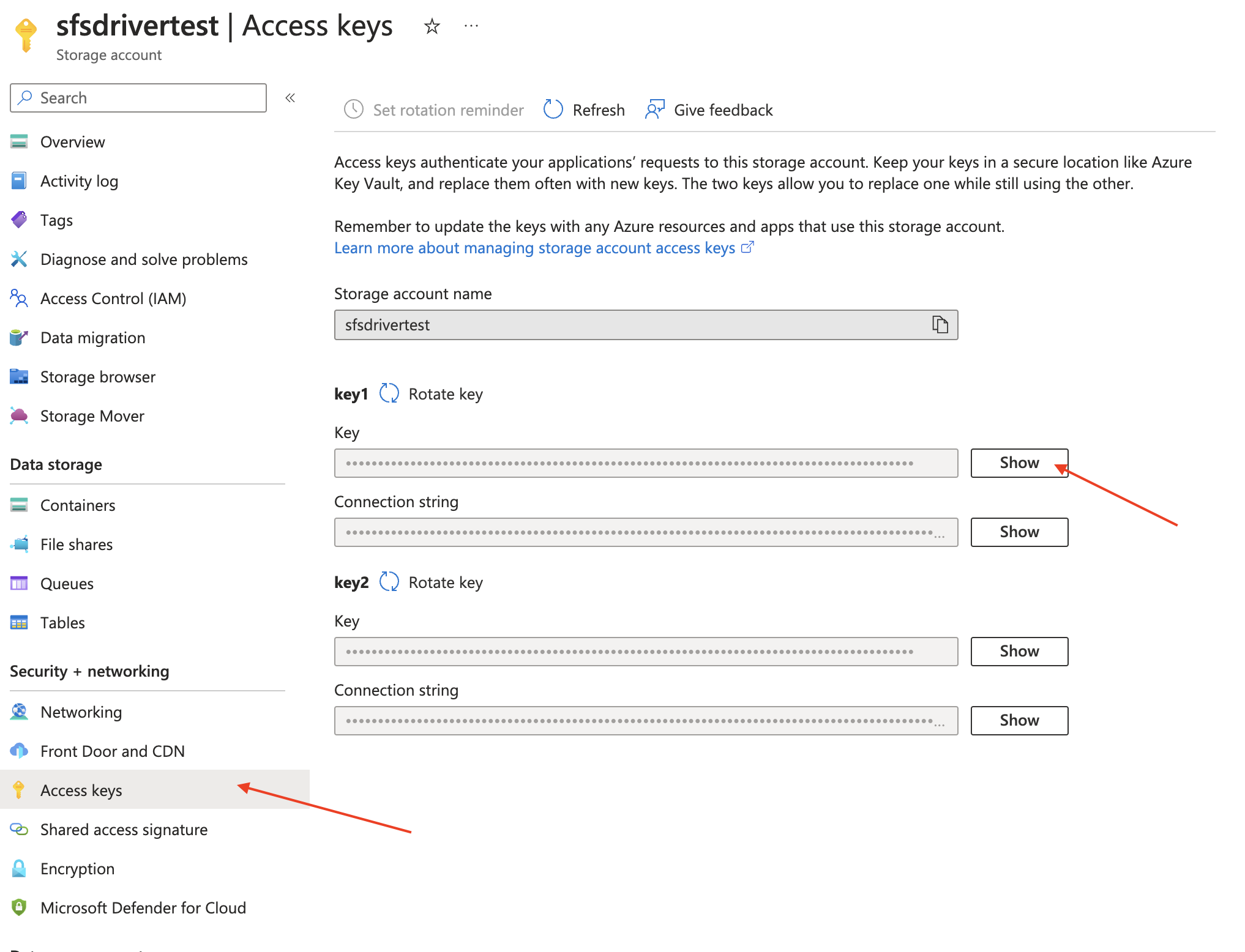This screenshot has width=1245, height=952.
Task: Click Set rotation reminder
Action: point(433,110)
